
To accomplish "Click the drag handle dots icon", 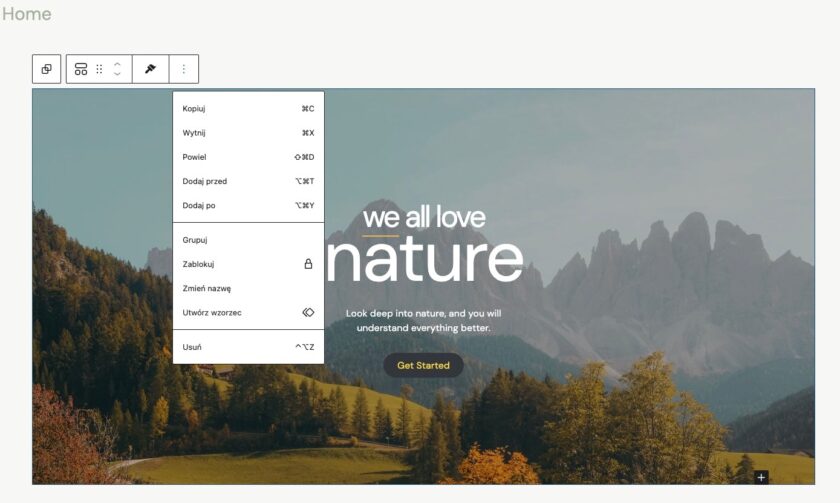I will 99,69.
